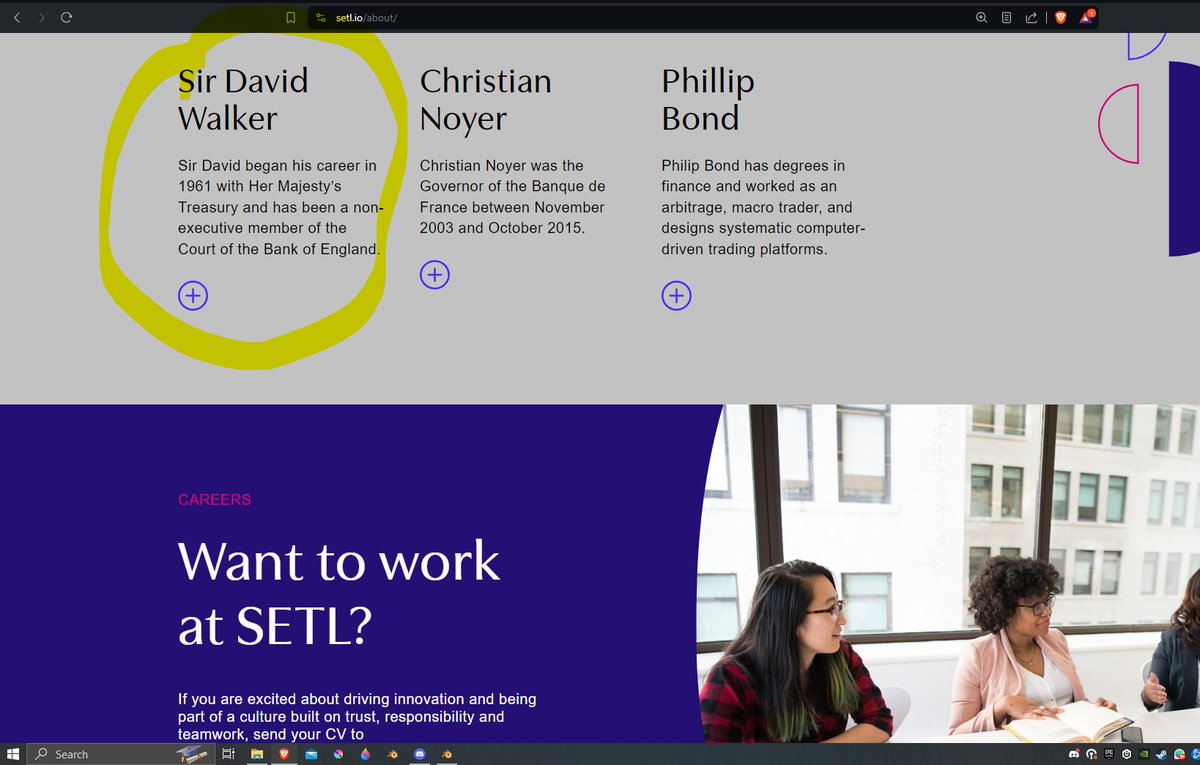Expand Sir David Walker's bio with plus
1200x765 pixels.
[x=193, y=295]
